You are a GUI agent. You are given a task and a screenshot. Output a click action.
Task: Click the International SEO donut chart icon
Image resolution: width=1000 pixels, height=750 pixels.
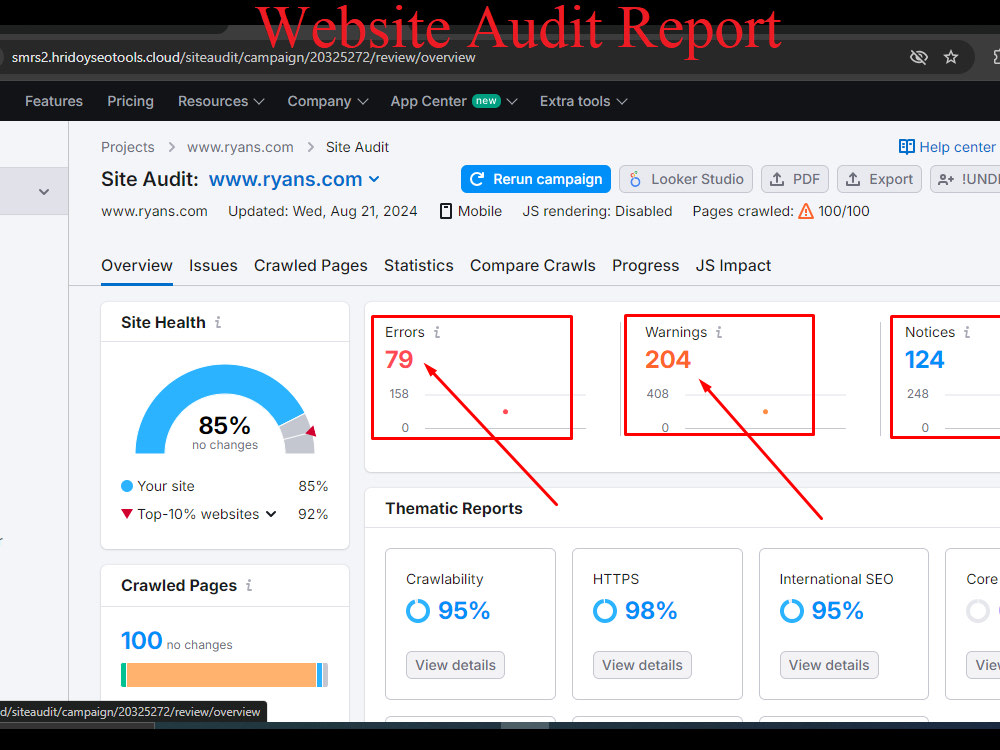coord(791,611)
